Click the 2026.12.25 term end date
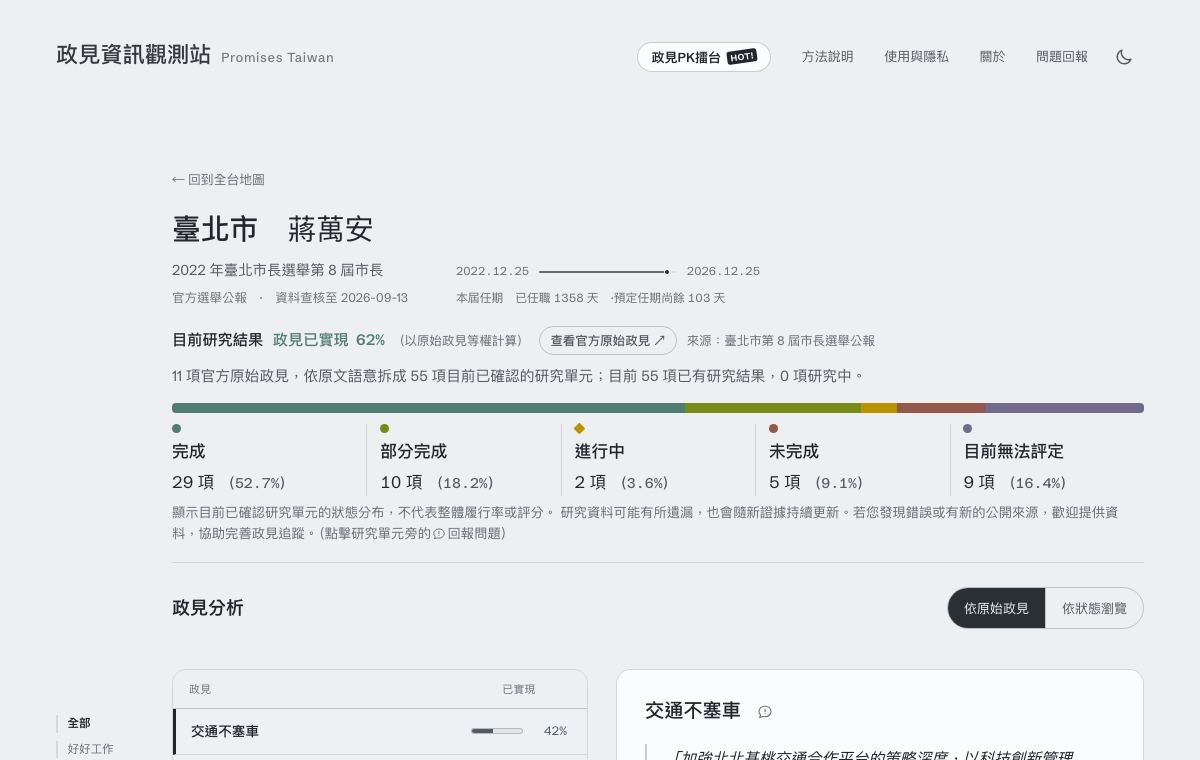The width and height of the screenshot is (1200, 760). [723, 271]
